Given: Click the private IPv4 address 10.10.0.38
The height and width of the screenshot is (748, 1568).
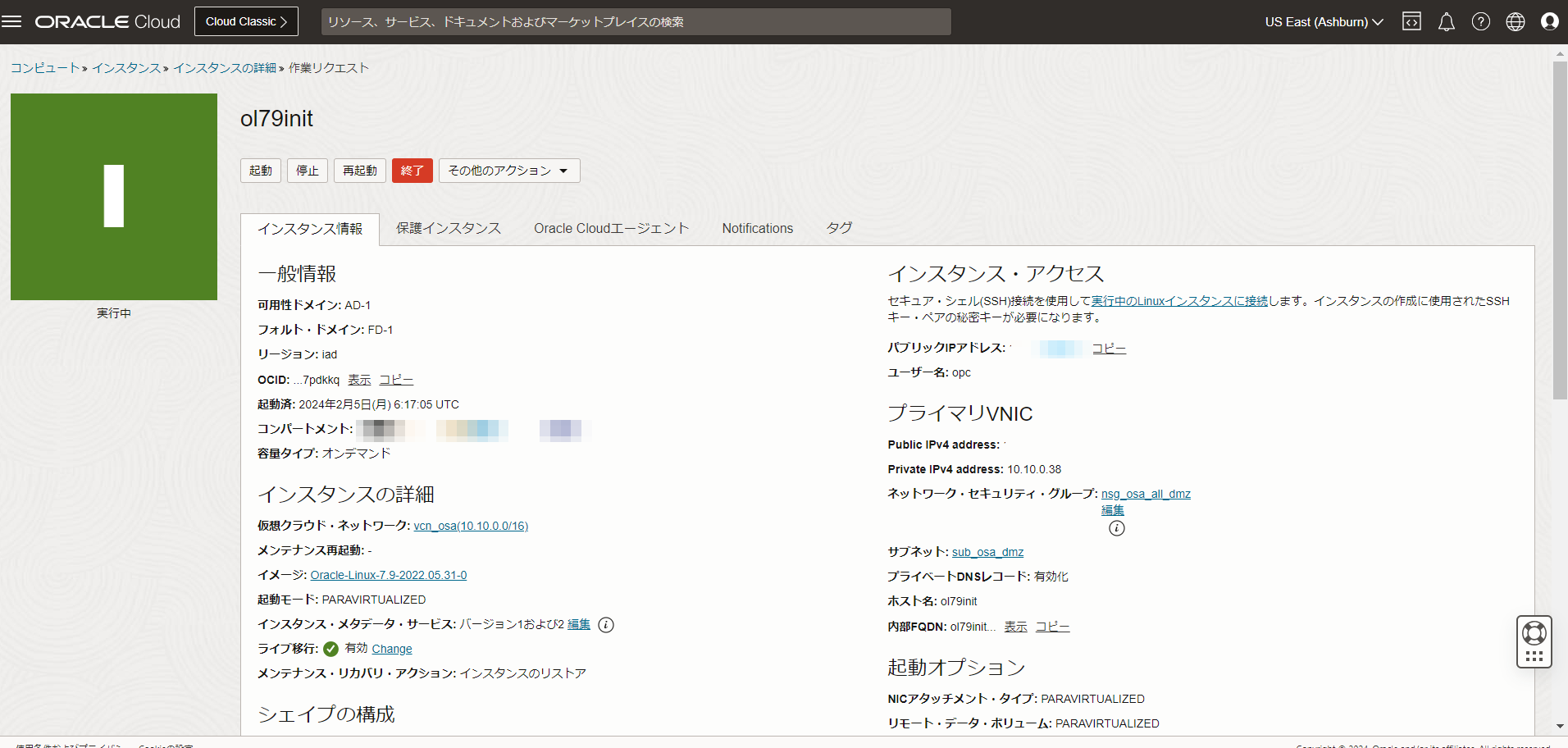Looking at the screenshot, I should (1034, 469).
